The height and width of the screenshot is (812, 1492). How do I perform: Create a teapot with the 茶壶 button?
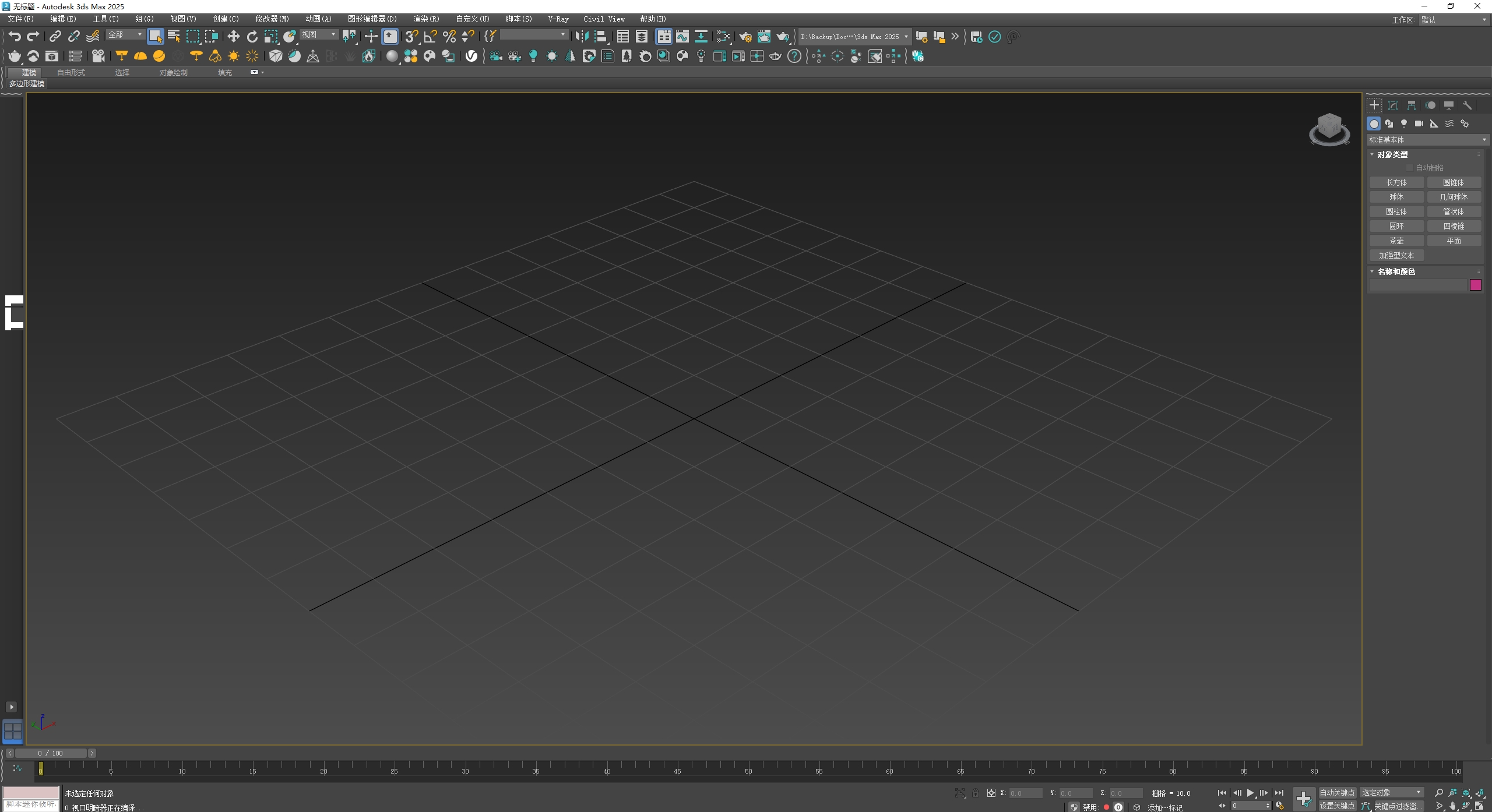1397,240
